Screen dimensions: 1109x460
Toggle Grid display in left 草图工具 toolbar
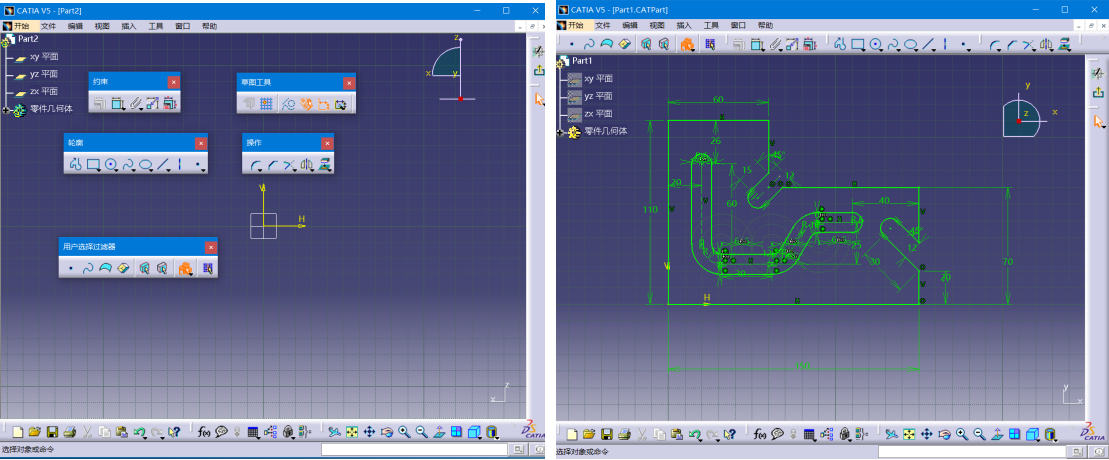pos(267,104)
